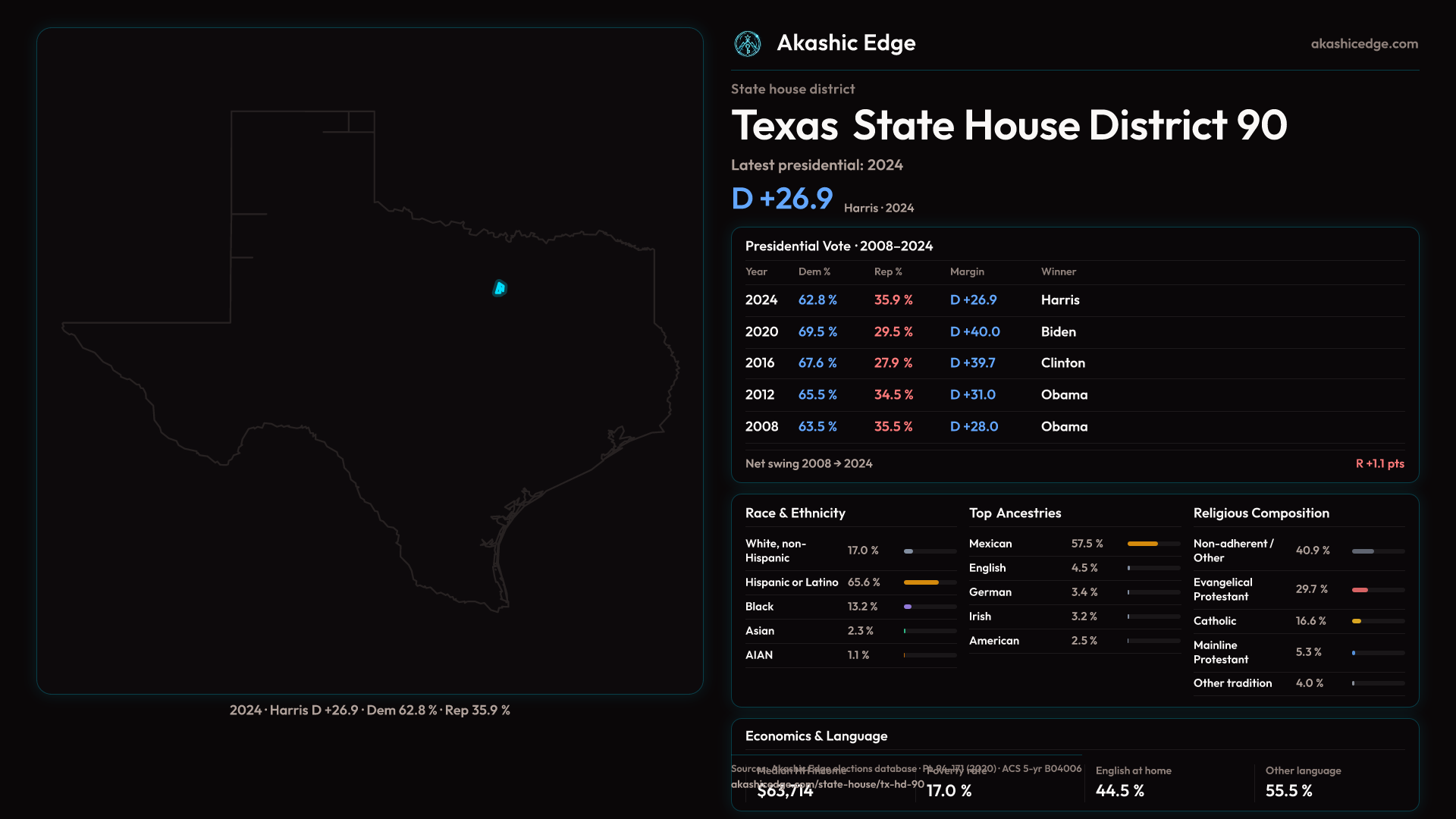Click the 2008 Dem percentage 63.5 %
The width and height of the screenshot is (1456, 819).
[x=817, y=427]
